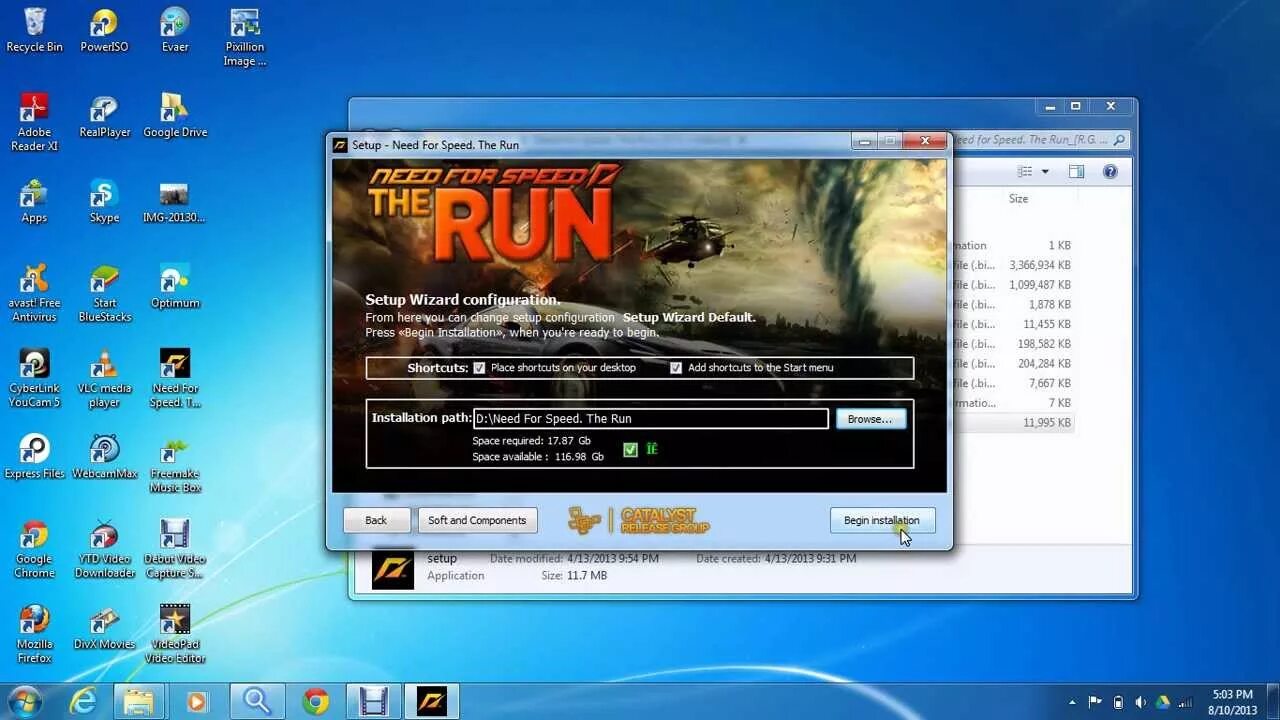Open the Debut Video Capture desktop icon

click(175, 548)
